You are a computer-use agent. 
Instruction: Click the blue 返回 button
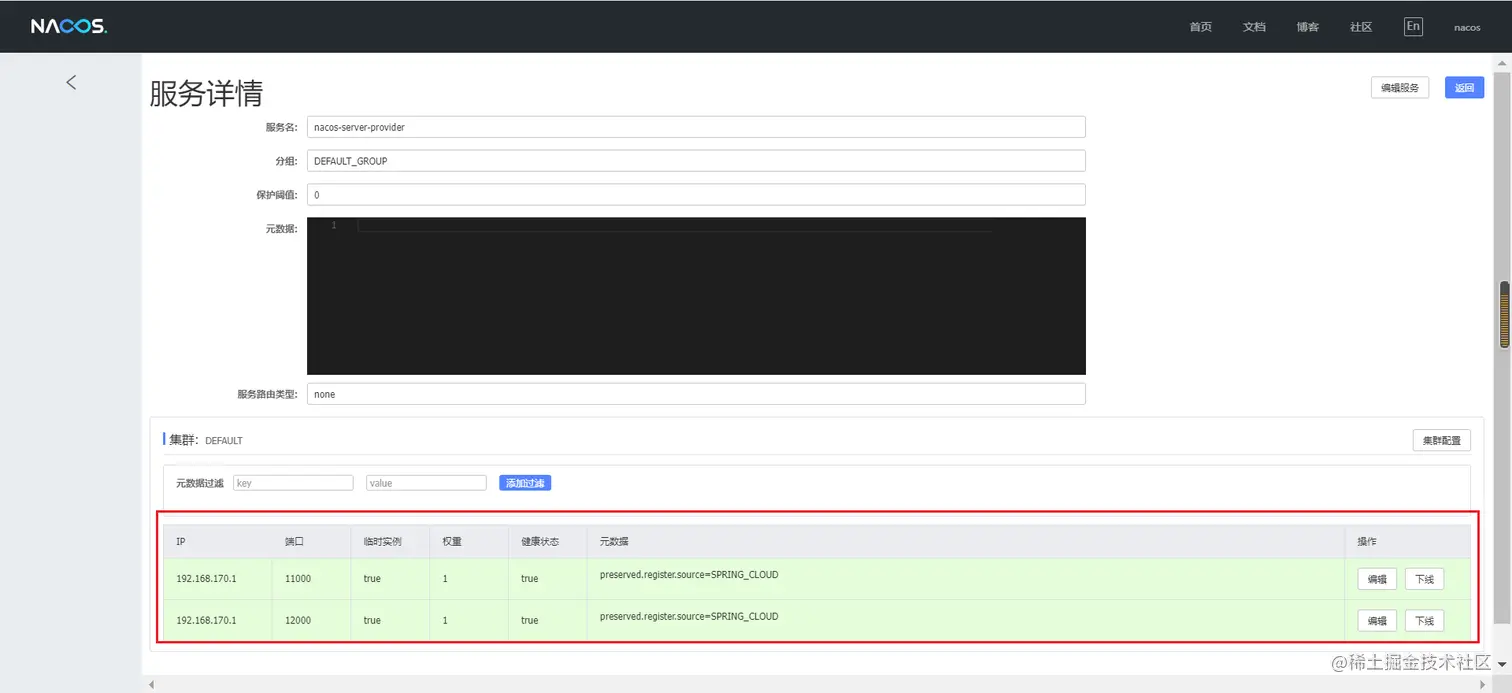tap(1465, 87)
